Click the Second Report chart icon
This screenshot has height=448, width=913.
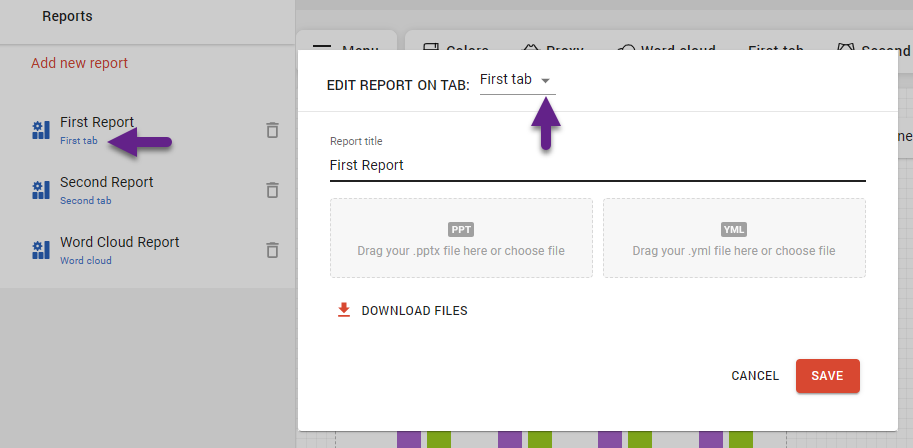[x=41, y=190]
